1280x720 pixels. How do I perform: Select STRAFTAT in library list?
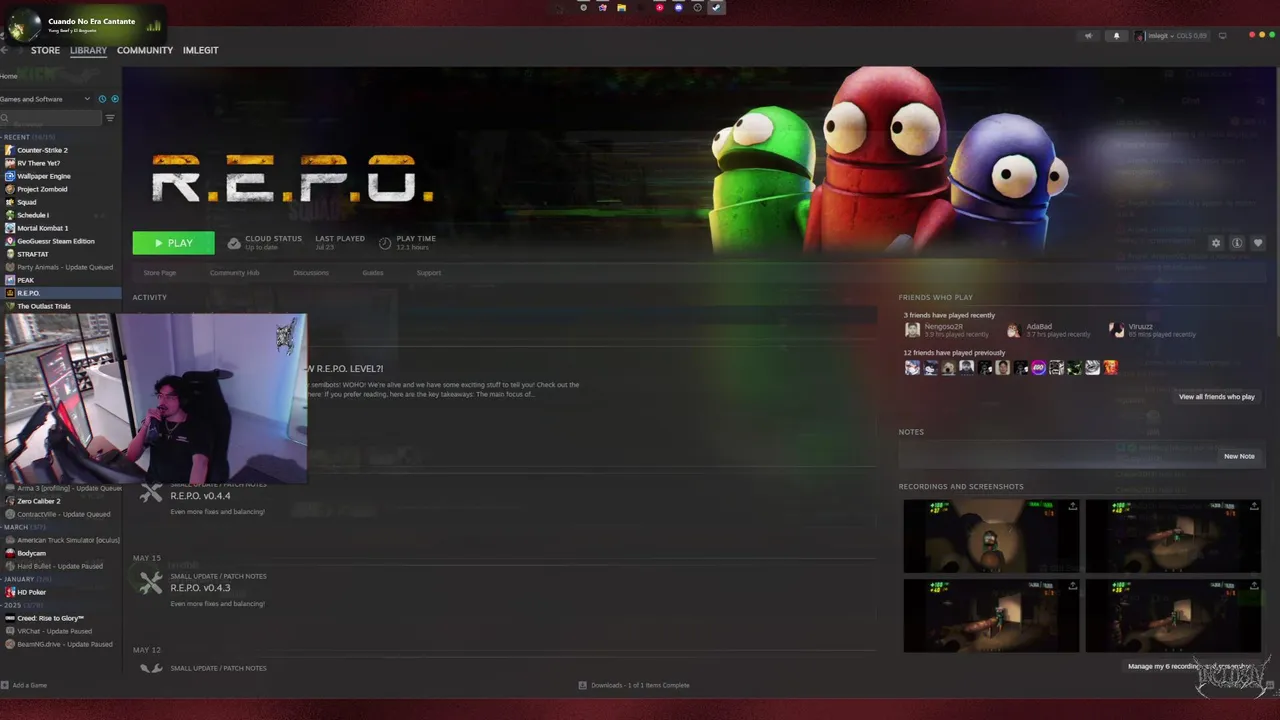[x=33, y=254]
